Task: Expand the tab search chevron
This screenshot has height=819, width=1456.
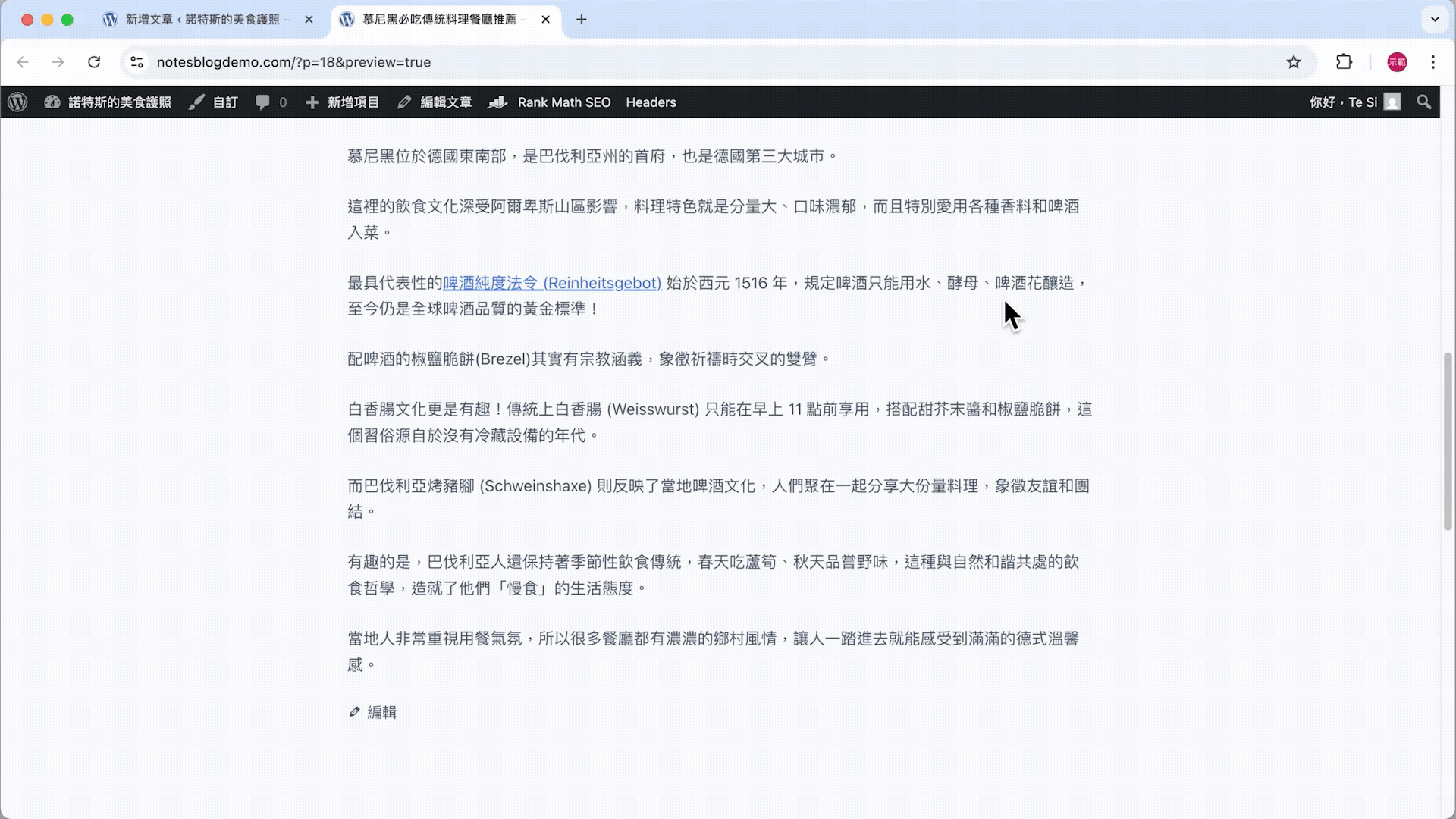Action: click(x=1434, y=20)
